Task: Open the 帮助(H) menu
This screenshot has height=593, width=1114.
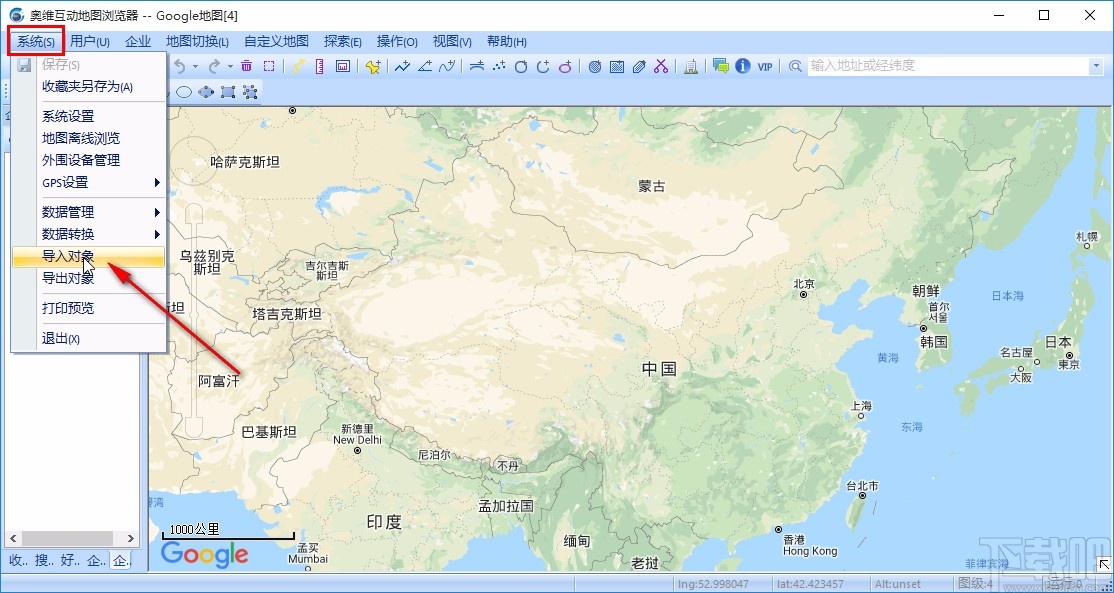Action: pos(507,41)
